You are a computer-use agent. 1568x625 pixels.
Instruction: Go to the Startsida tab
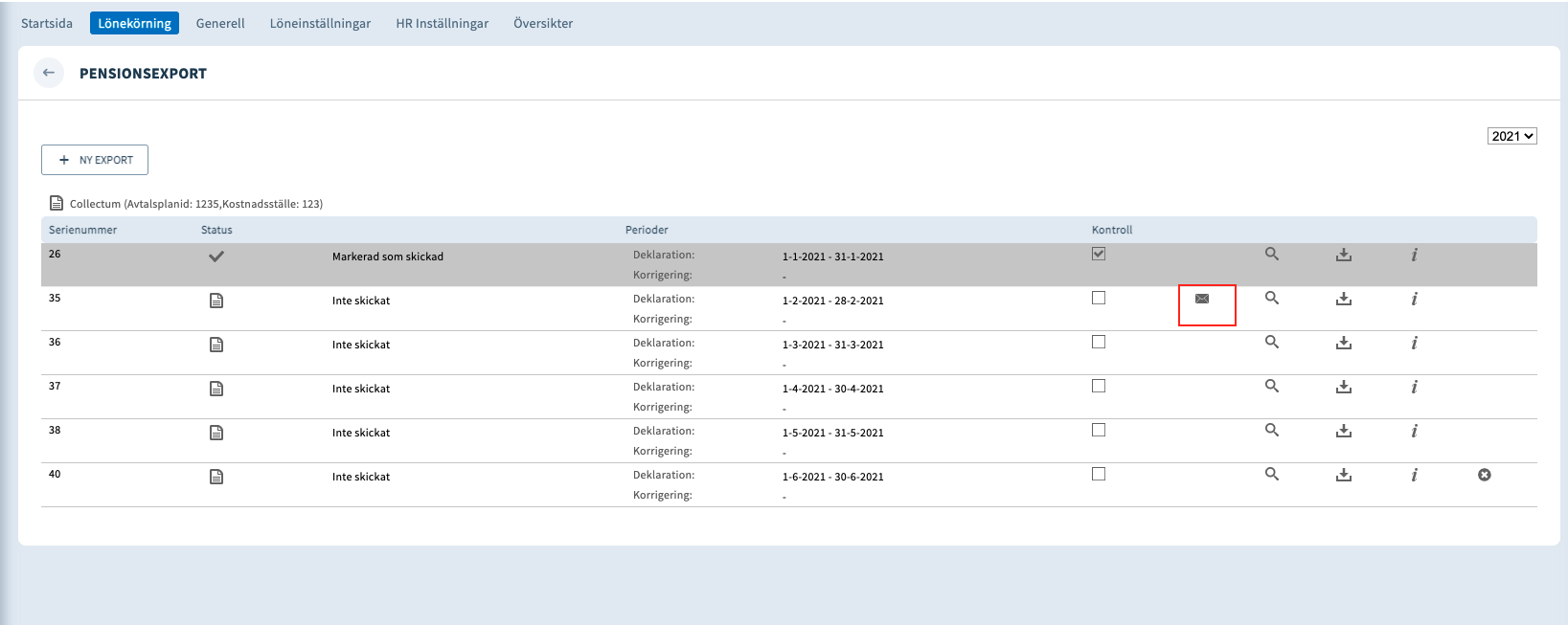pyautogui.click(x=47, y=23)
